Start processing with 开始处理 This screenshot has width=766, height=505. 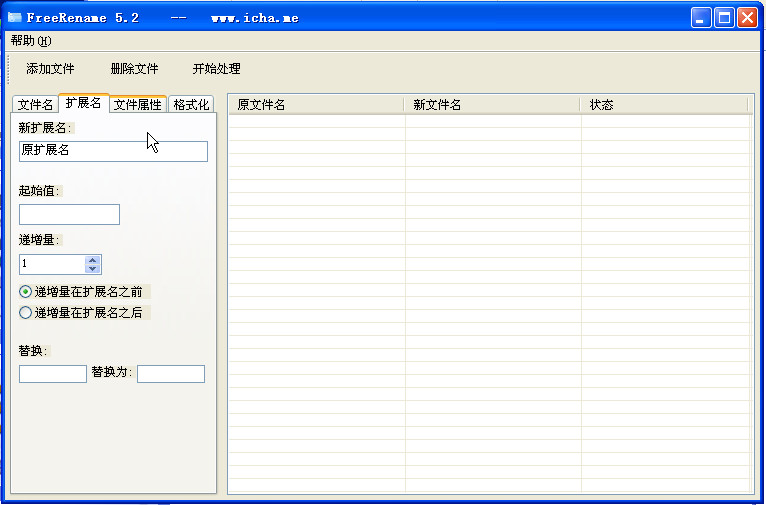tap(216, 69)
